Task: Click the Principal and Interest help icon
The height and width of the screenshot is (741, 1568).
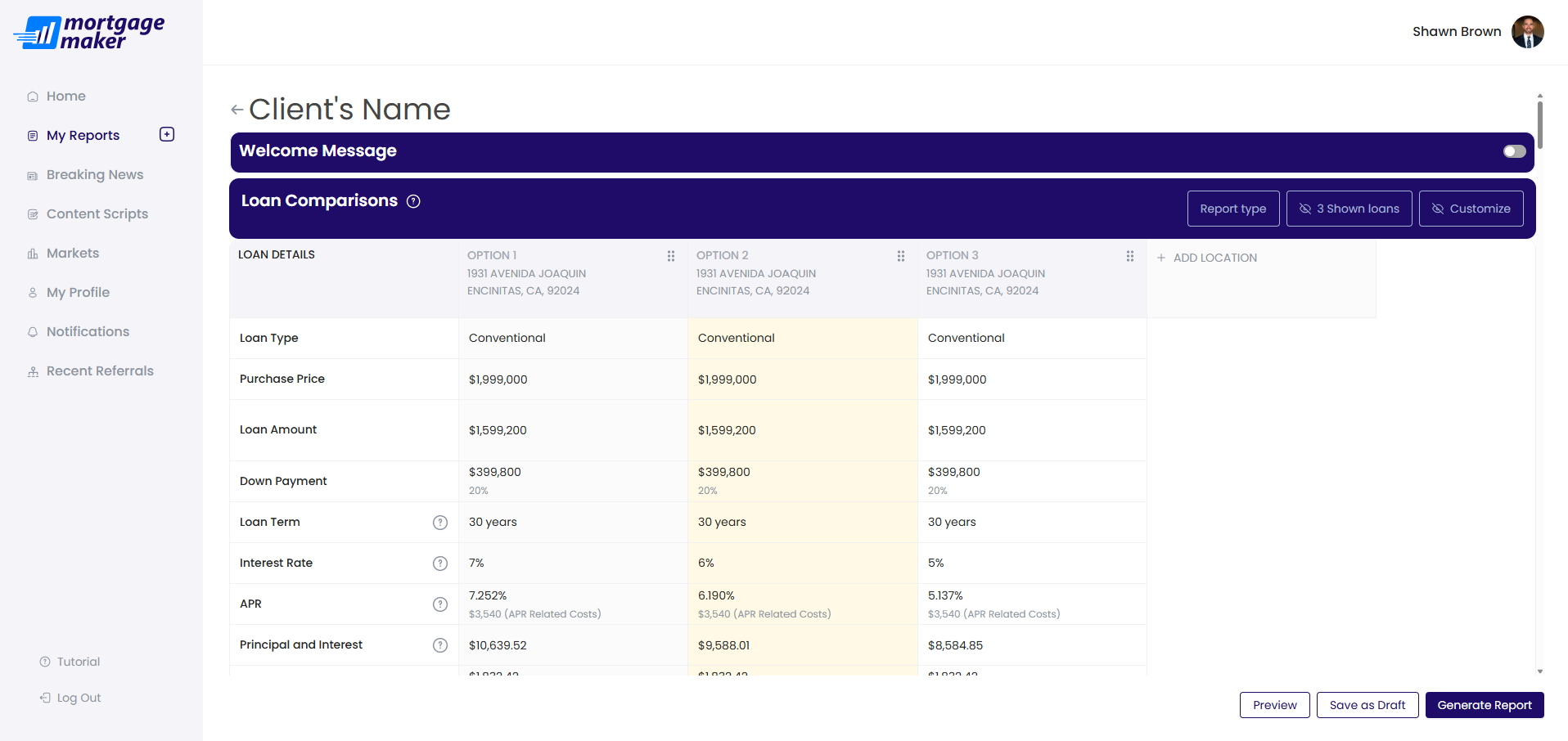Action: (440, 645)
